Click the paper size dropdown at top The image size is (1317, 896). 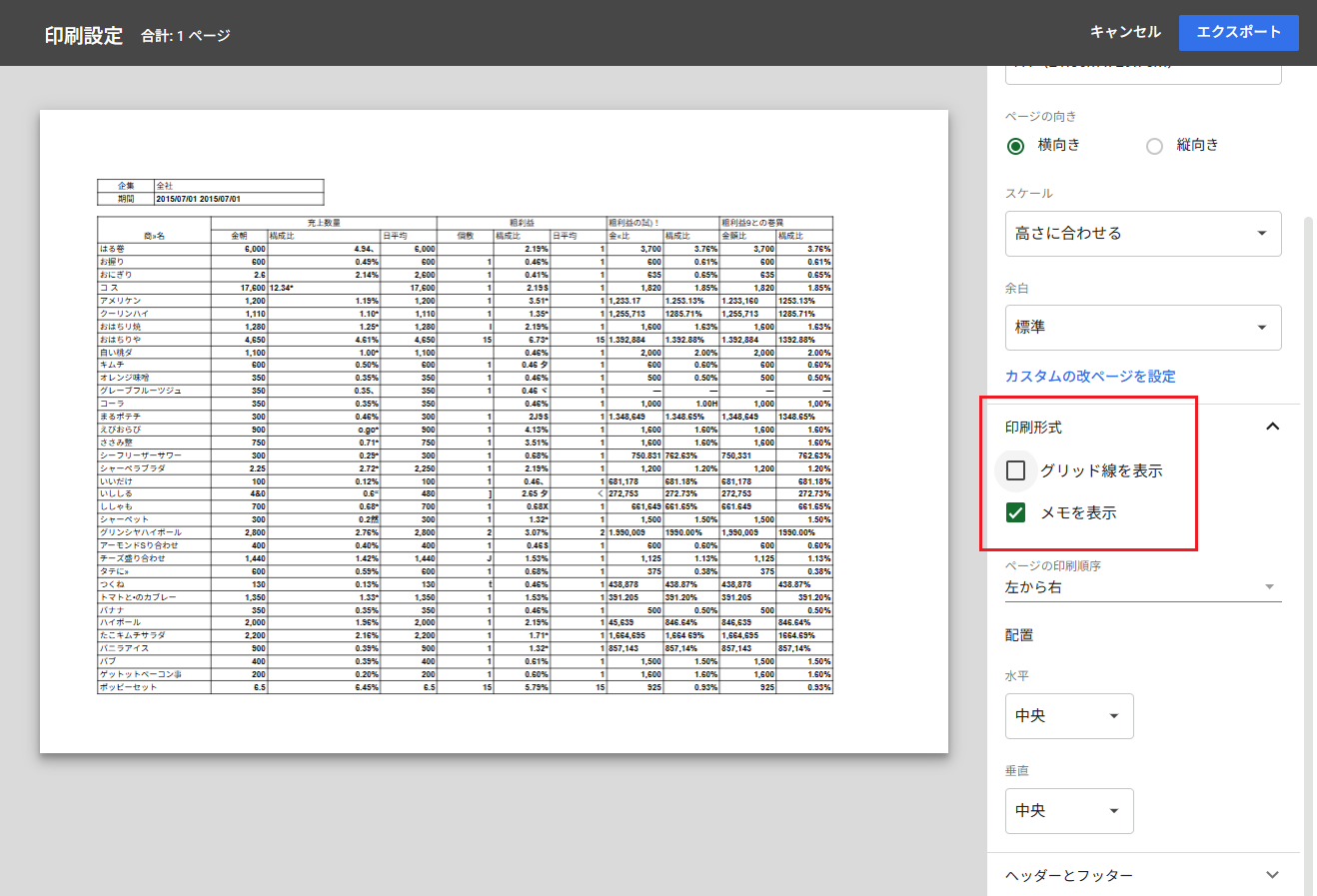[x=1143, y=74]
